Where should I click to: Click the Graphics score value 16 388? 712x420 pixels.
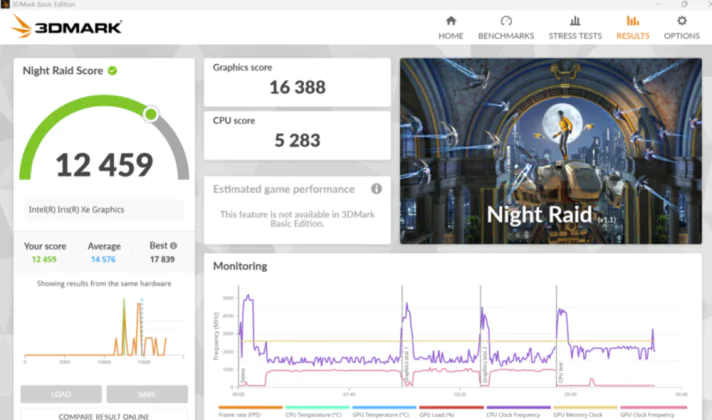297,87
